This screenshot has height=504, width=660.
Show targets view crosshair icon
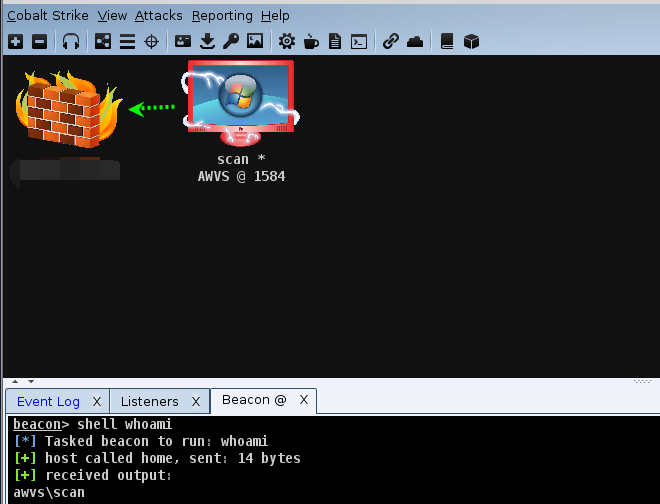pyautogui.click(x=152, y=42)
